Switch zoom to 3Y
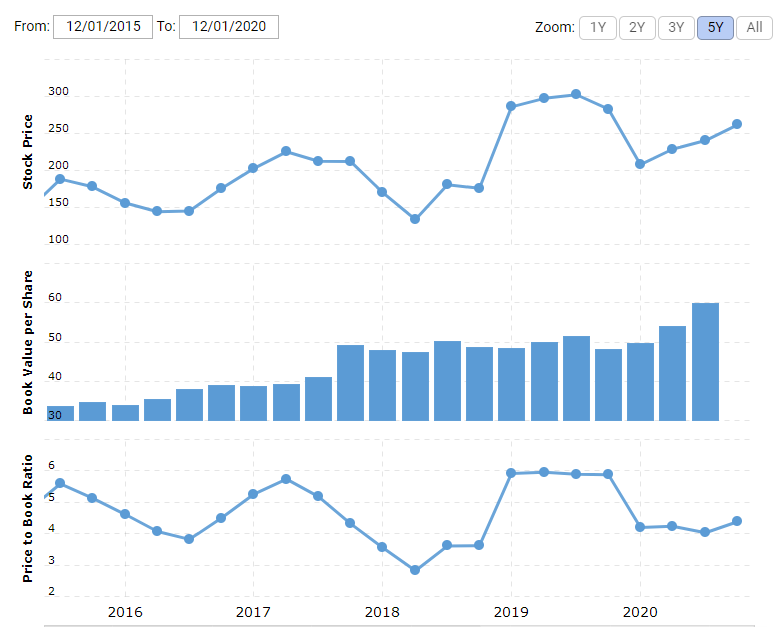 (x=676, y=27)
